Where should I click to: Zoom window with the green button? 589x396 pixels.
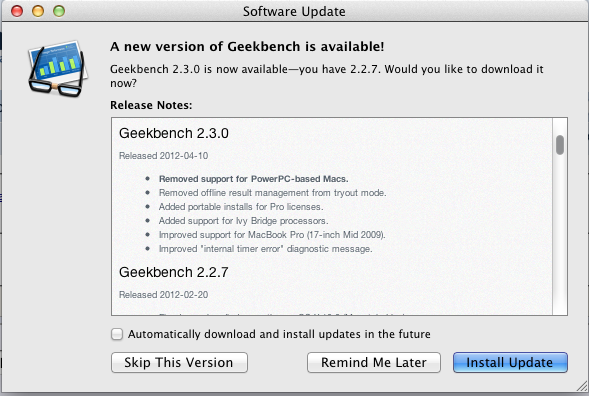click(59, 11)
